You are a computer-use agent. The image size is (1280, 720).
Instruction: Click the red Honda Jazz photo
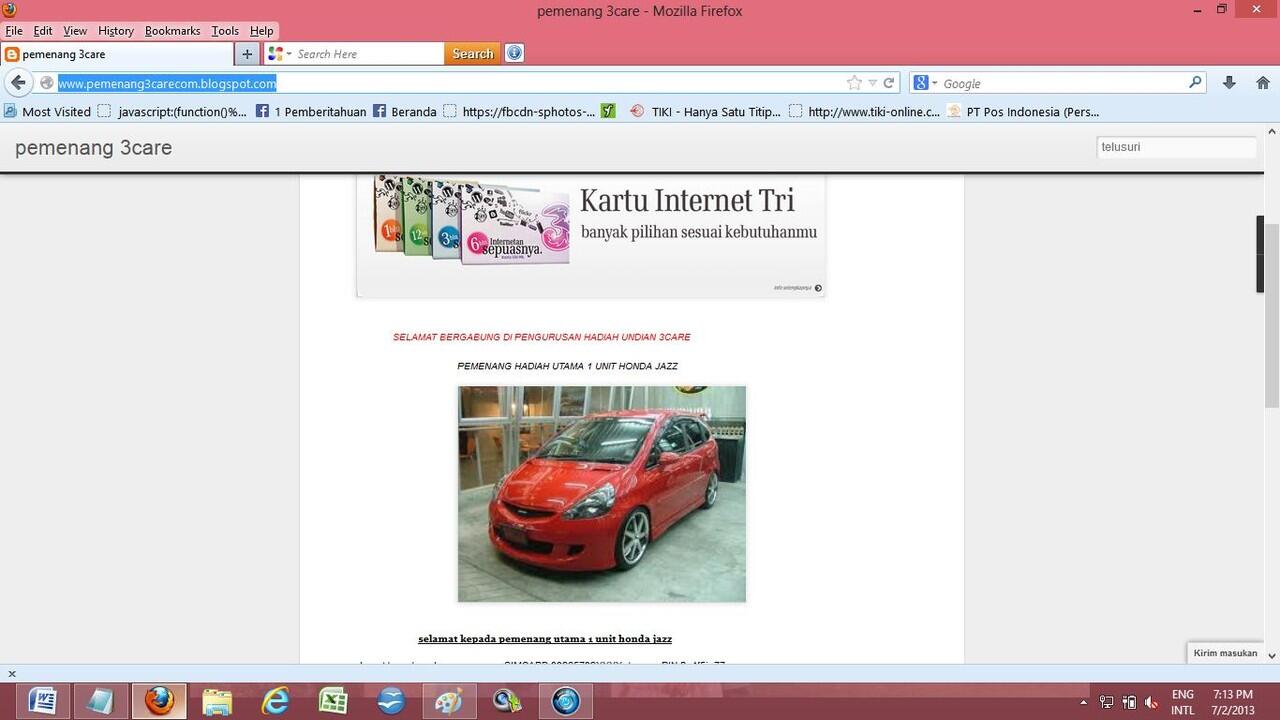pyautogui.click(x=602, y=494)
